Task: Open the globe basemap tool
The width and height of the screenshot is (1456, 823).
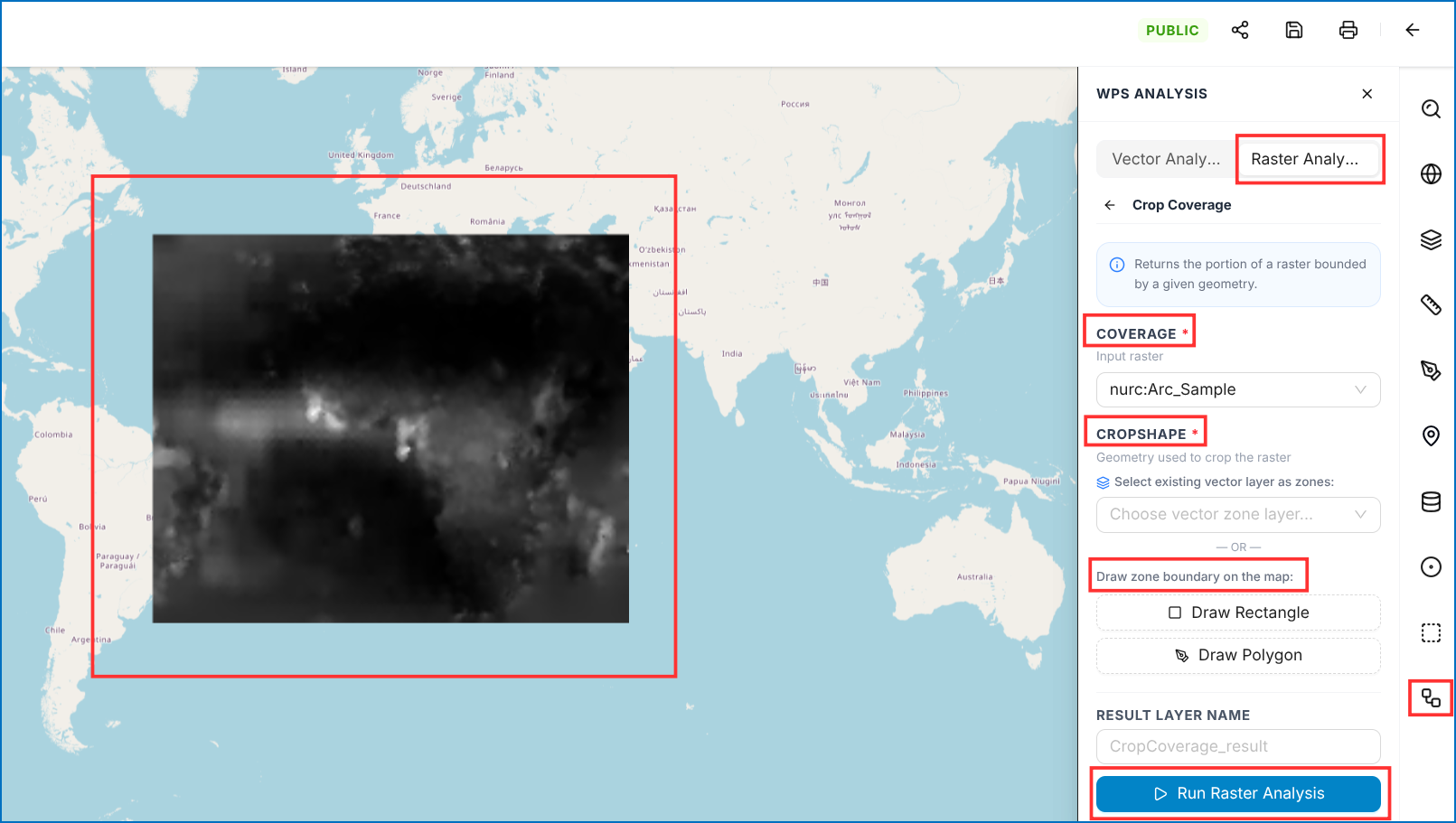Action: tap(1431, 173)
